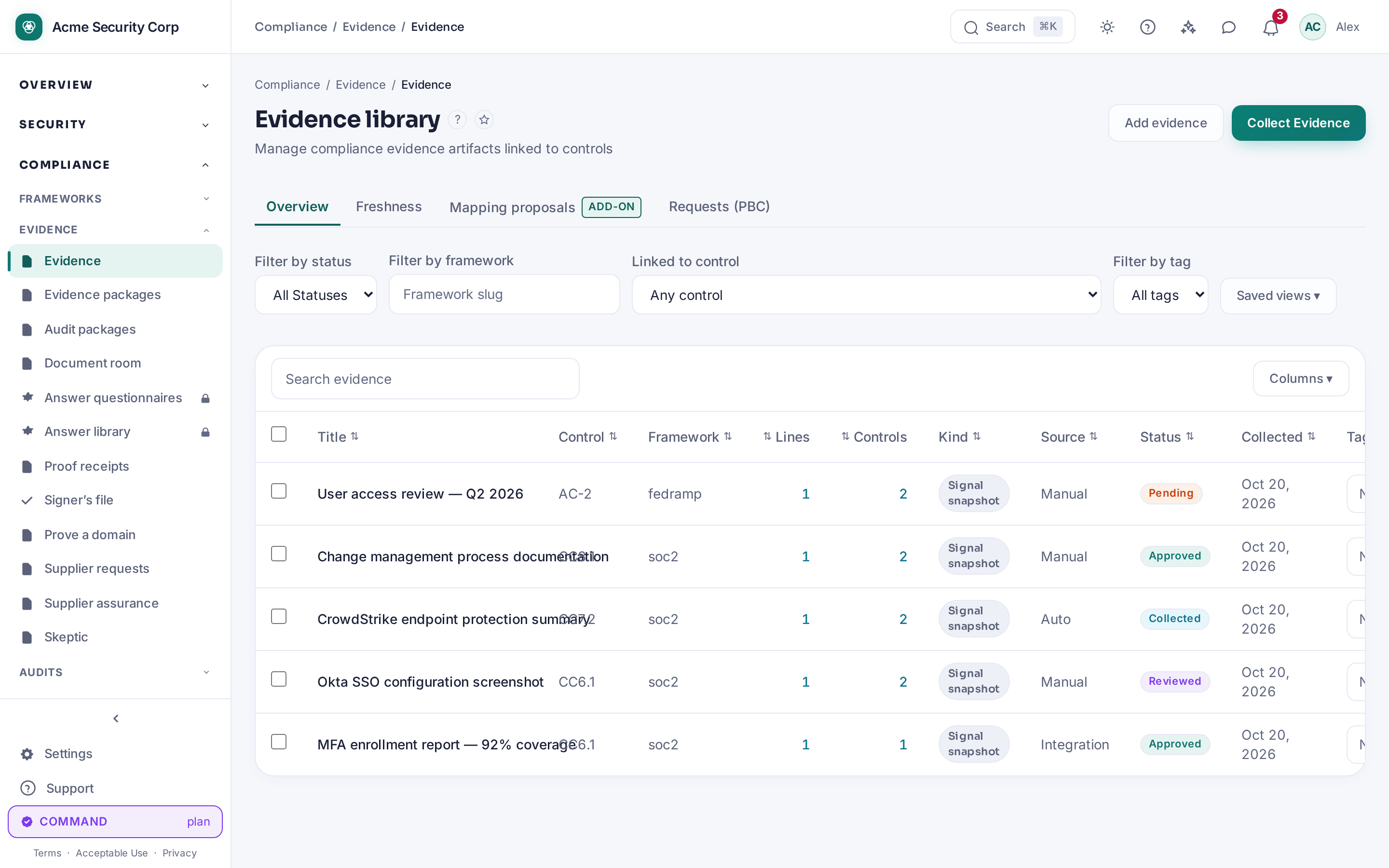
Task: Check the User access review — Q2 2026 row
Action: (x=278, y=491)
